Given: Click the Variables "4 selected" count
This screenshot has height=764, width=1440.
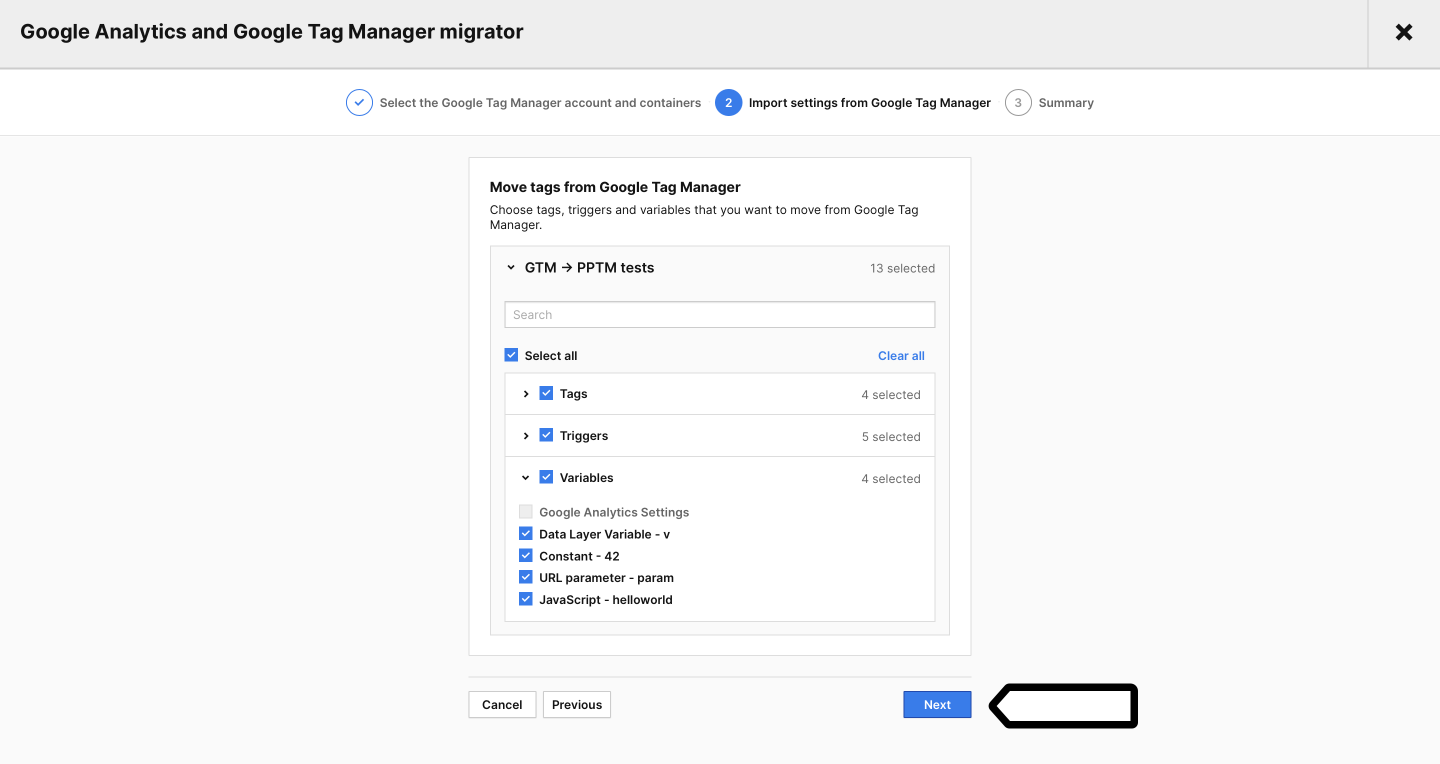Looking at the screenshot, I should coord(891,479).
